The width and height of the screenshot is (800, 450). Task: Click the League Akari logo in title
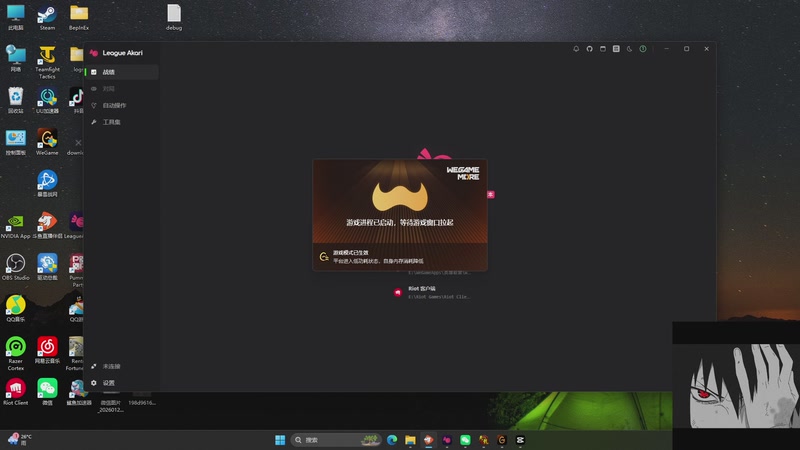(x=94, y=53)
